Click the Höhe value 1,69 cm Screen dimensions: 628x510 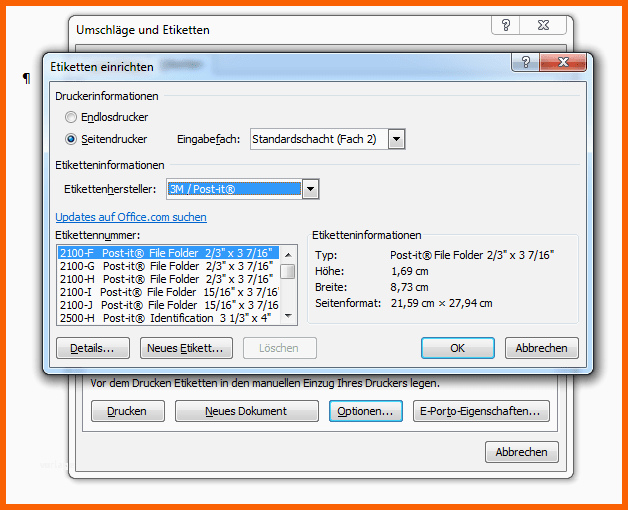[x=410, y=271]
